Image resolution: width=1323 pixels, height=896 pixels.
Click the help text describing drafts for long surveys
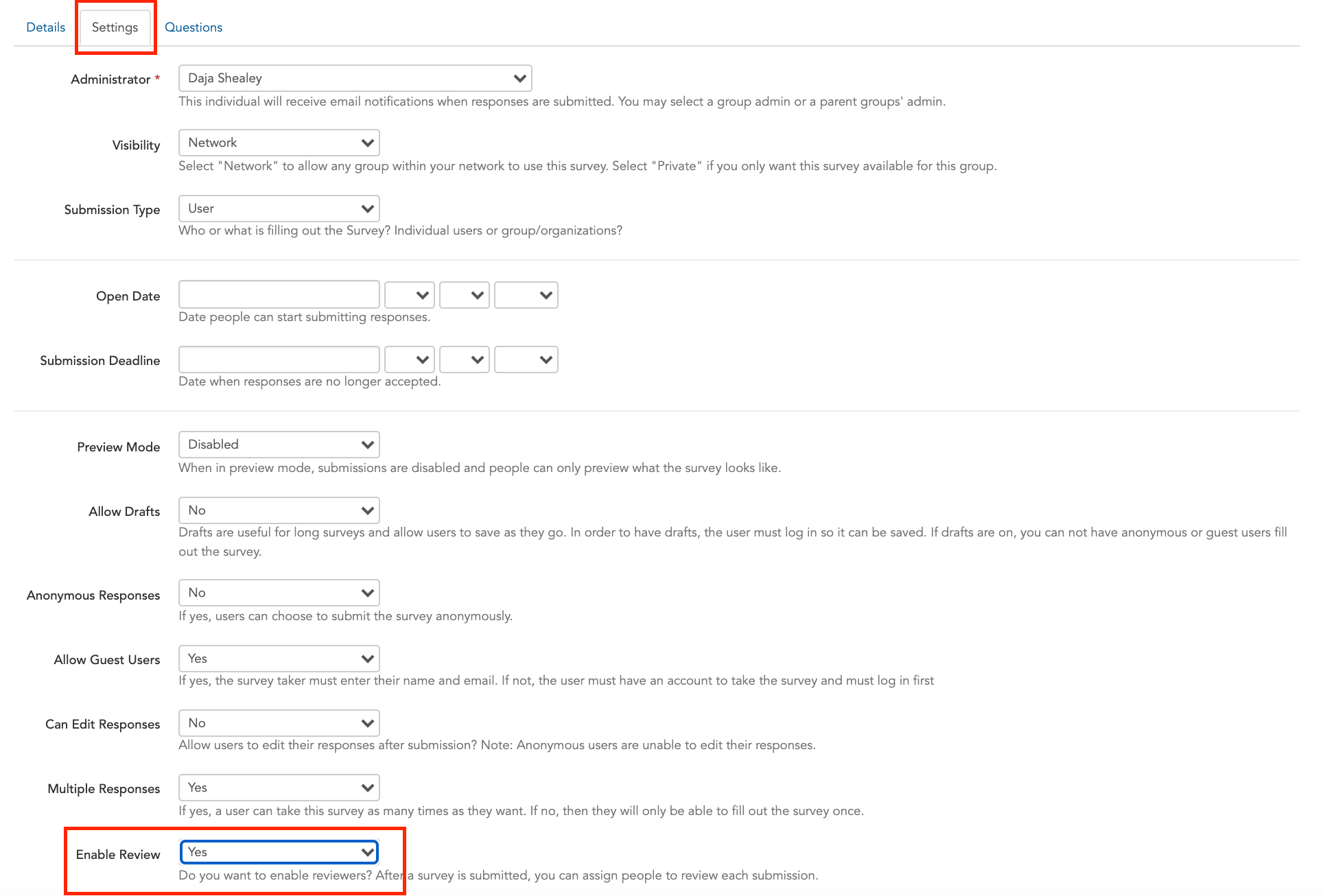pyautogui.click(x=733, y=542)
